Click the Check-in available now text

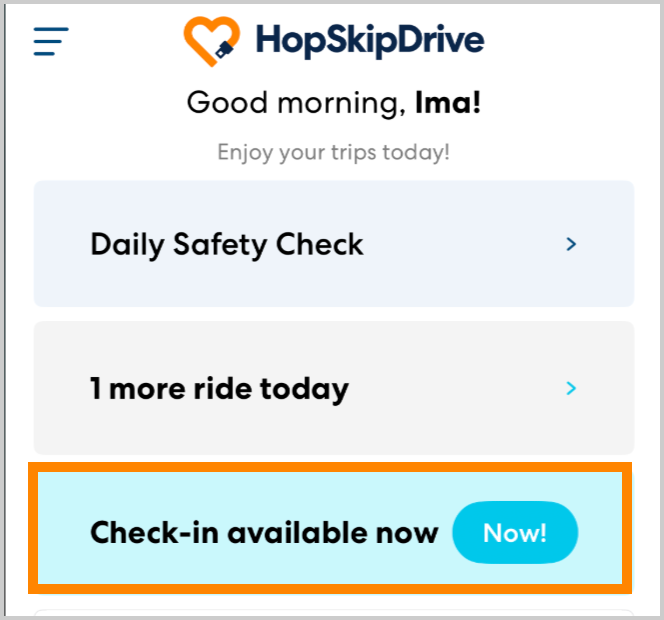coord(264,532)
